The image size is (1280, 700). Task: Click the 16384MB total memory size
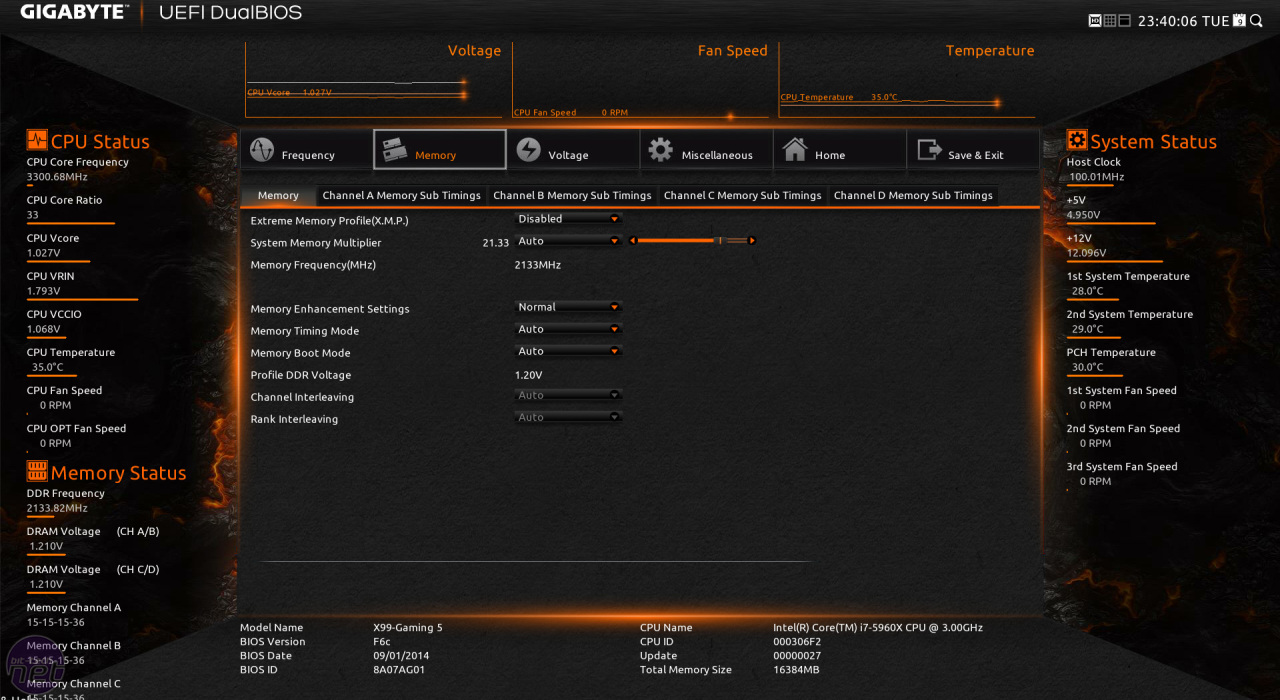(x=796, y=669)
